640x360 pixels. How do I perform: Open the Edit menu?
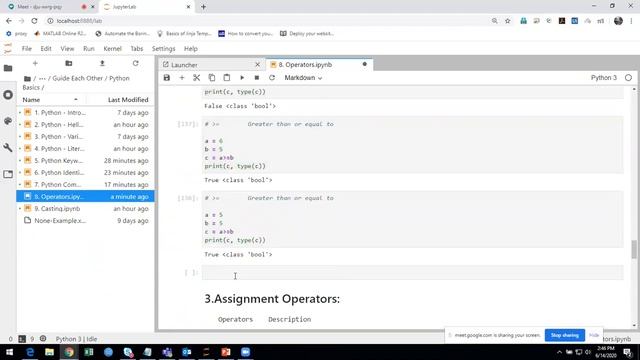46,49
